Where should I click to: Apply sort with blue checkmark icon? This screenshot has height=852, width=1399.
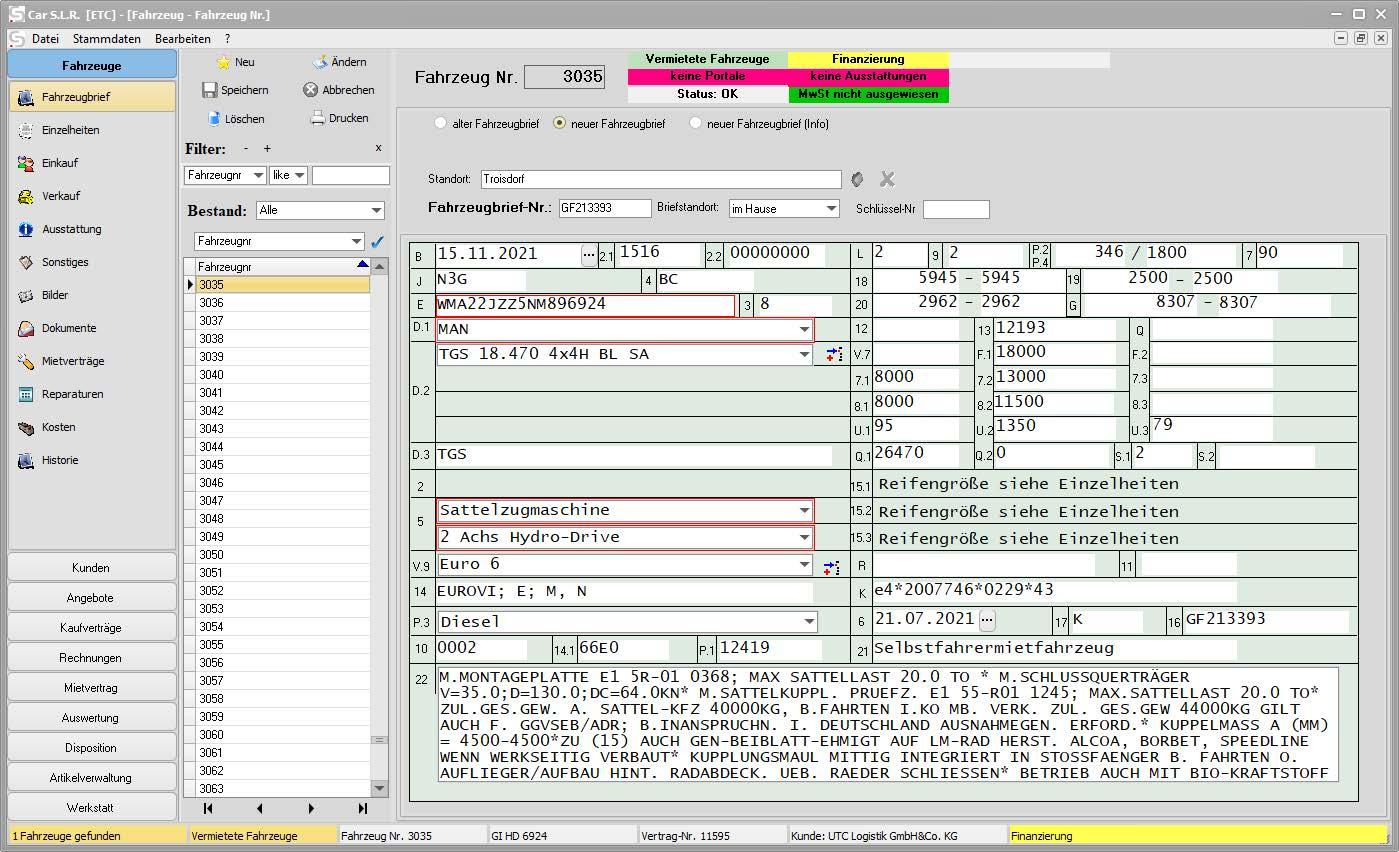click(x=377, y=242)
